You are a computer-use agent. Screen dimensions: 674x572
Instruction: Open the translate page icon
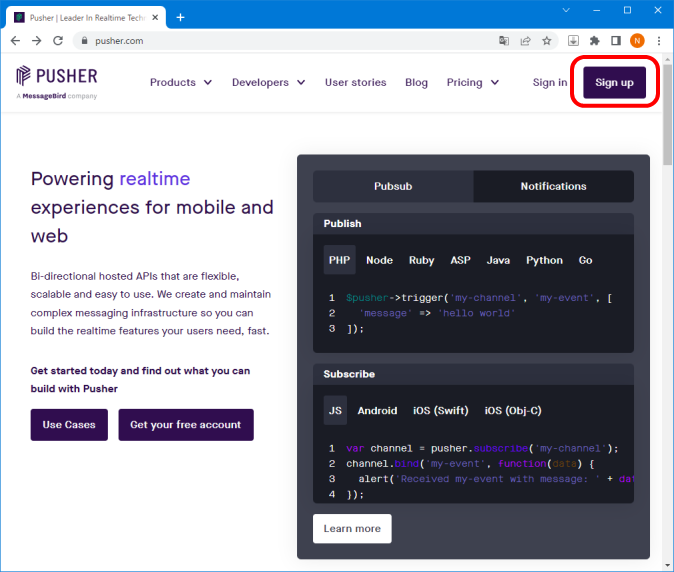click(x=504, y=41)
